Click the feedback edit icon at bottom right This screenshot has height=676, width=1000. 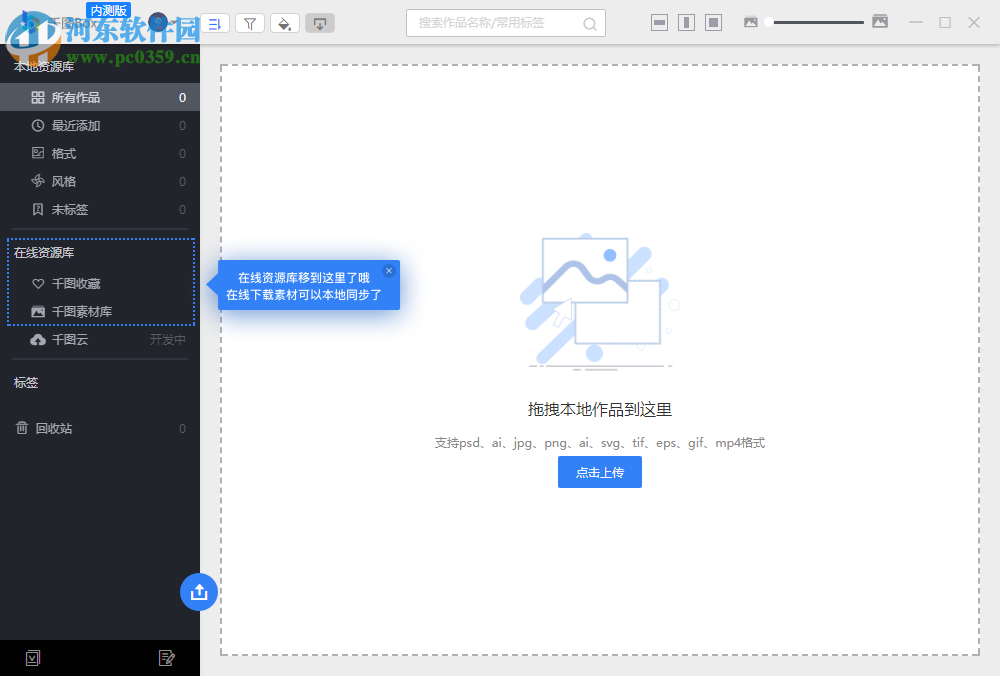167,658
